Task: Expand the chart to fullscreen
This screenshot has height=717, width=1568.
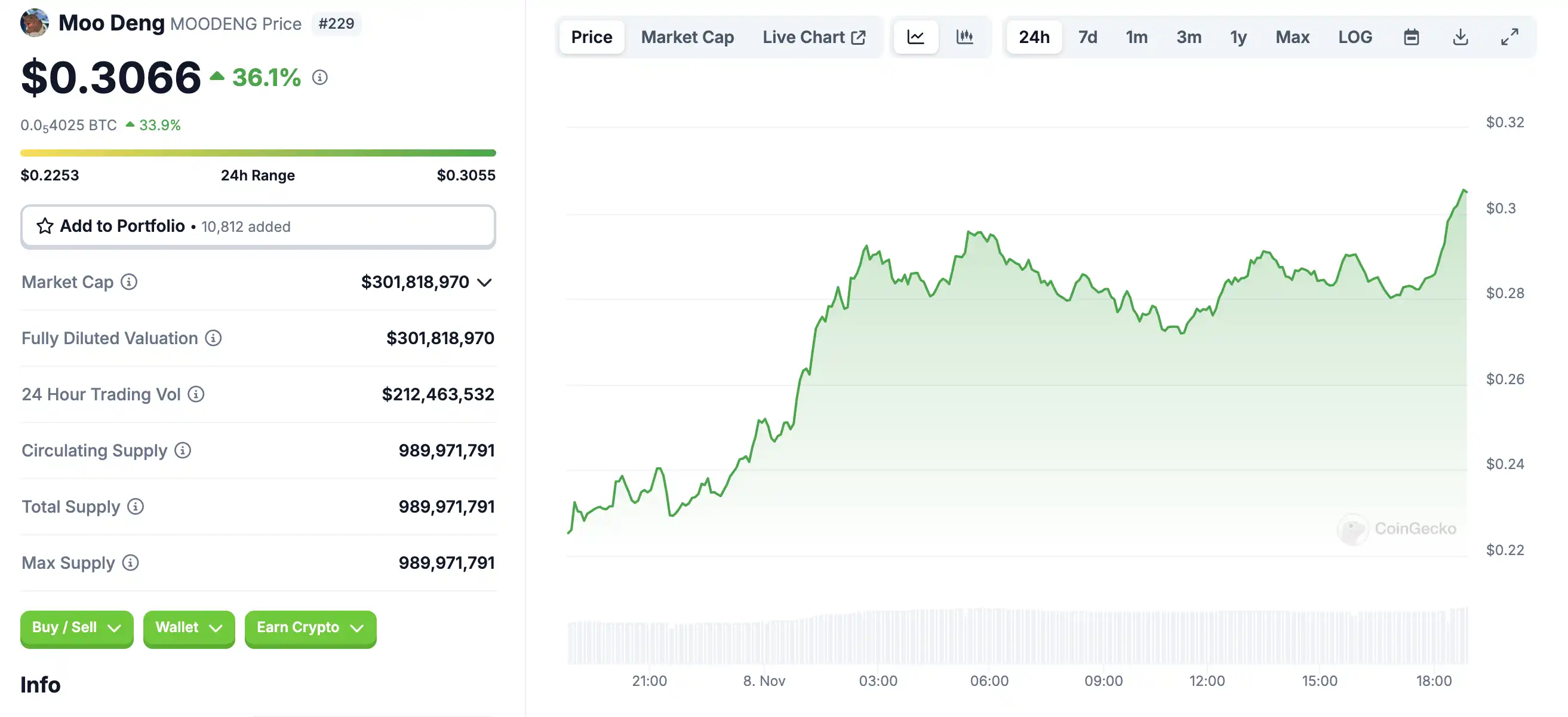Action: pyautogui.click(x=1509, y=37)
